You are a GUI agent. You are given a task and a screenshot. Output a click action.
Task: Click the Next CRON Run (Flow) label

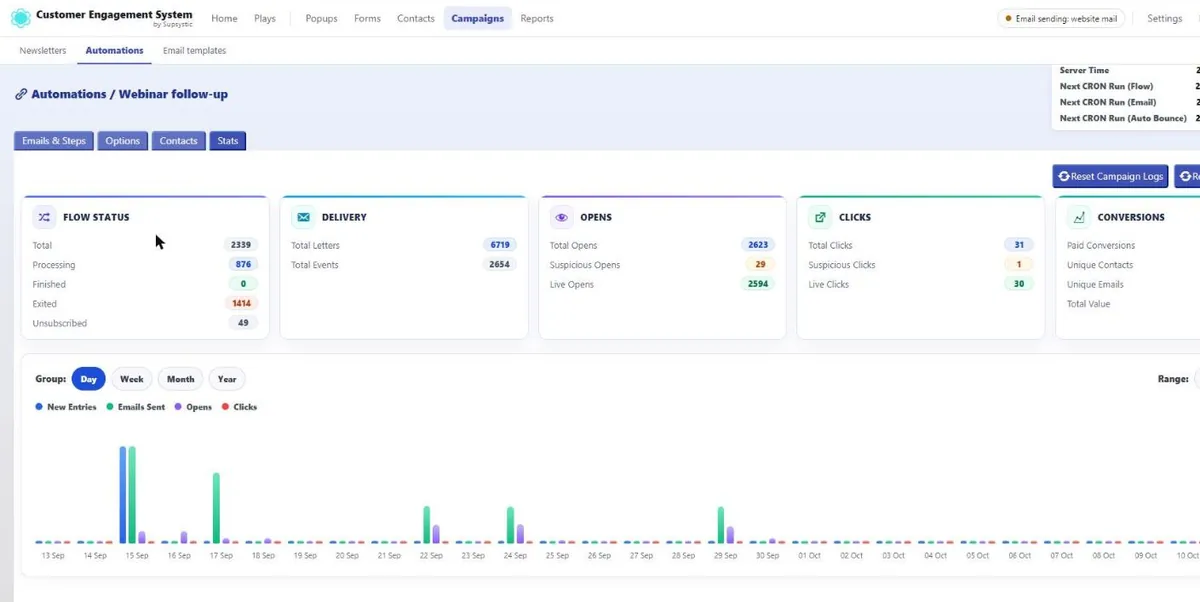coord(1107,86)
